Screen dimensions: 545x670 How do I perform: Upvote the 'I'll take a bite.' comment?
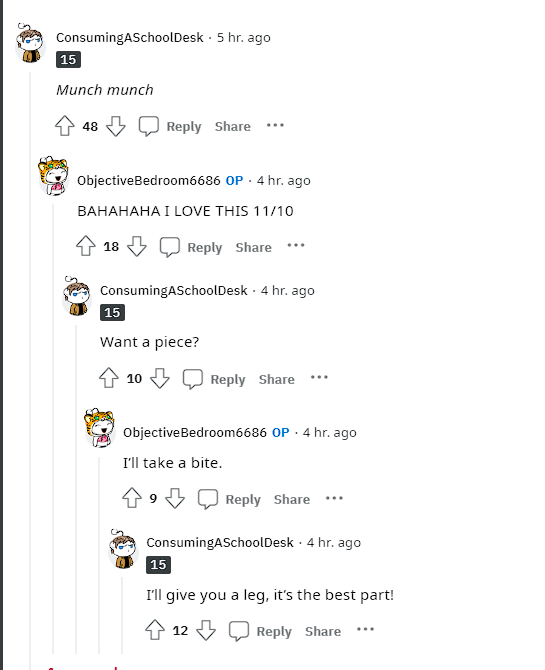point(132,498)
